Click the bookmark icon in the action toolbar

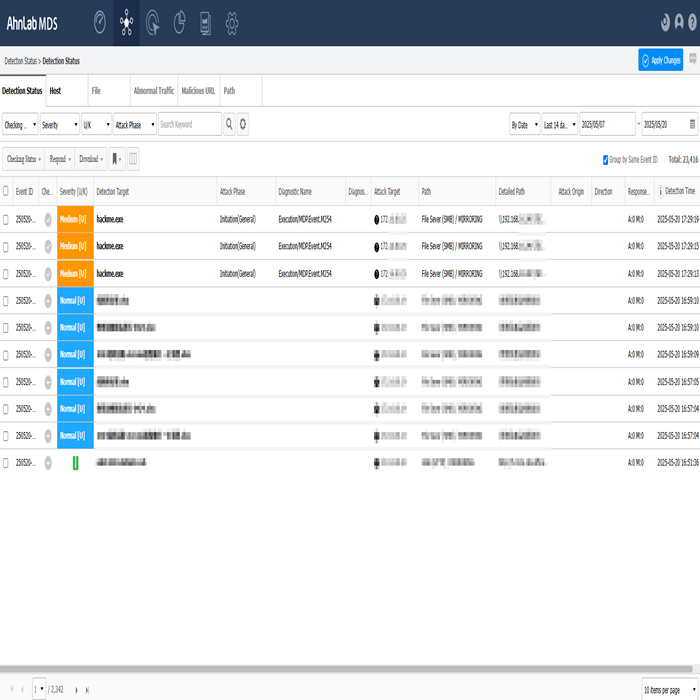coord(116,159)
